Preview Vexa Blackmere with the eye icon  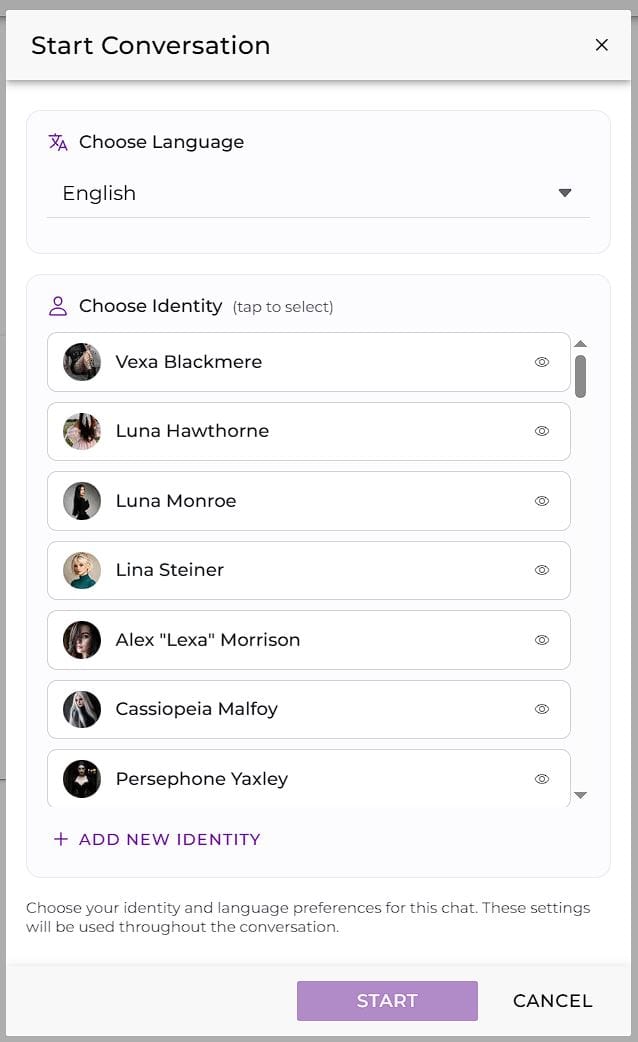point(541,362)
